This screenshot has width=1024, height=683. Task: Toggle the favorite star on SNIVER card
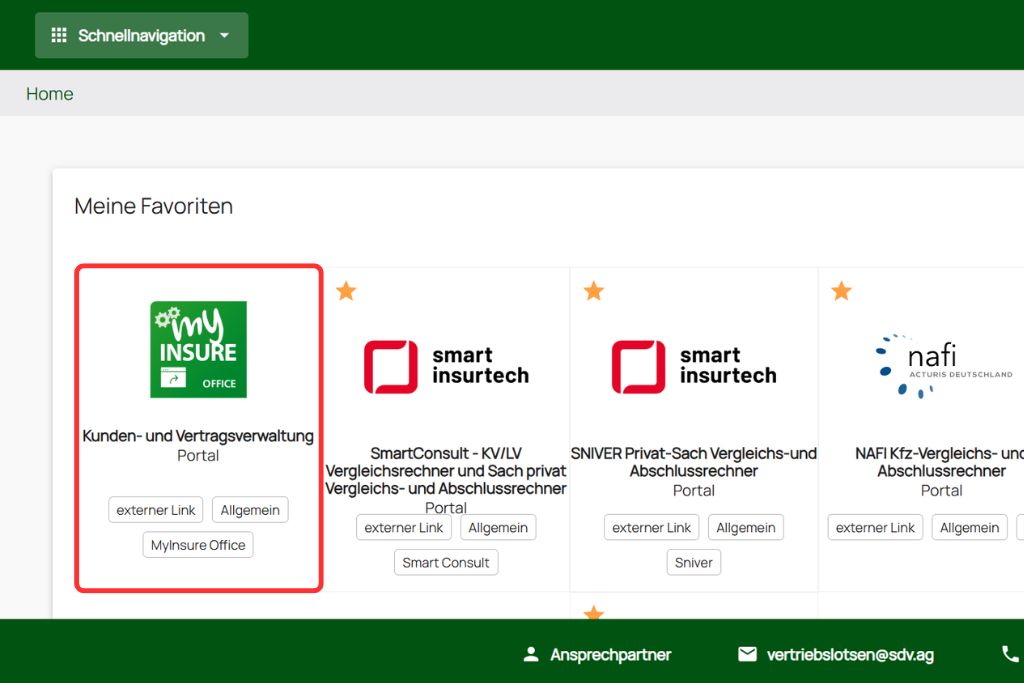coord(594,291)
